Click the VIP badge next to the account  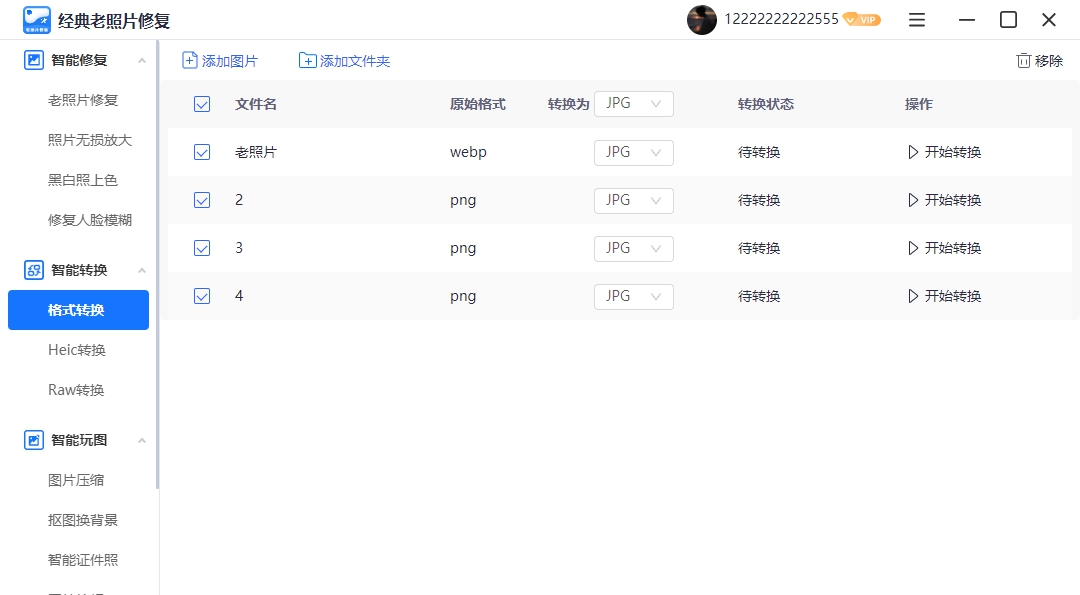coord(861,19)
